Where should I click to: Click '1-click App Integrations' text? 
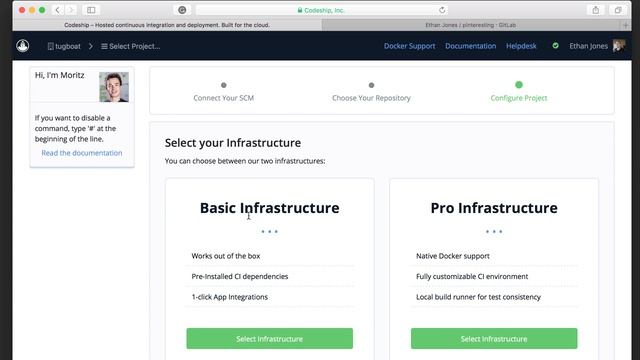pyautogui.click(x=229, y=297)
